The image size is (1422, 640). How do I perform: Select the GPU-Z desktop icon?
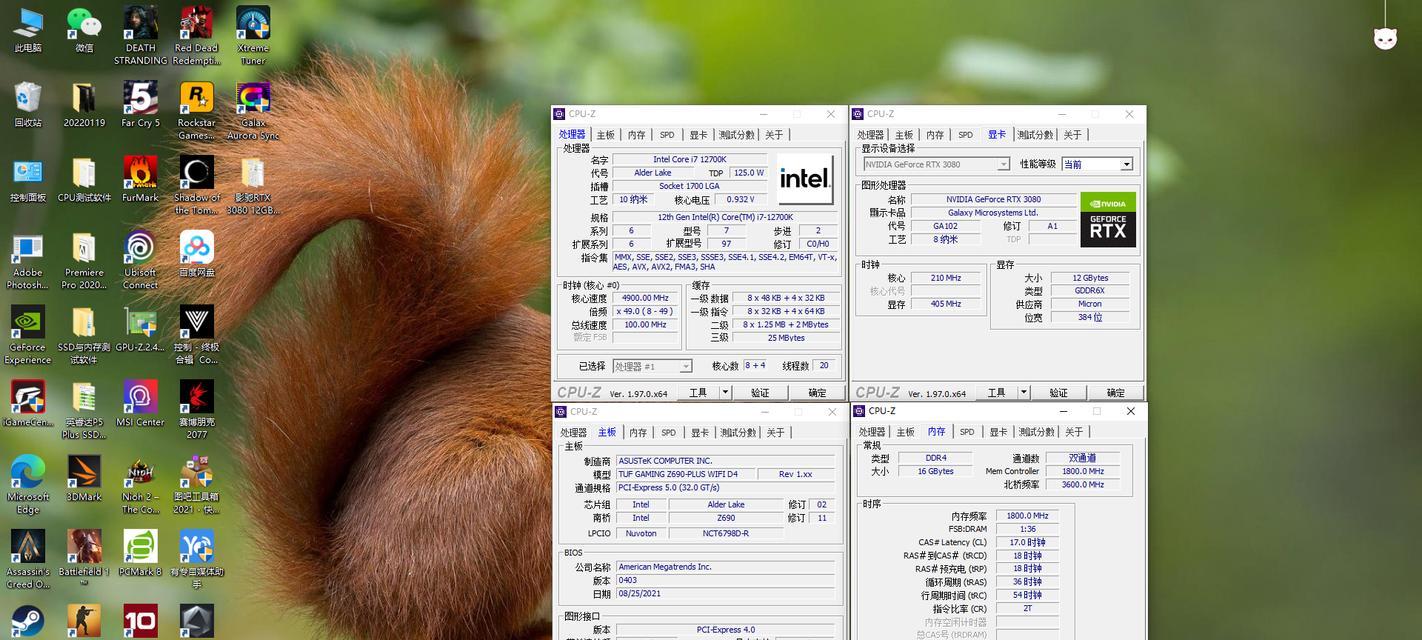[x=140, y=330]
